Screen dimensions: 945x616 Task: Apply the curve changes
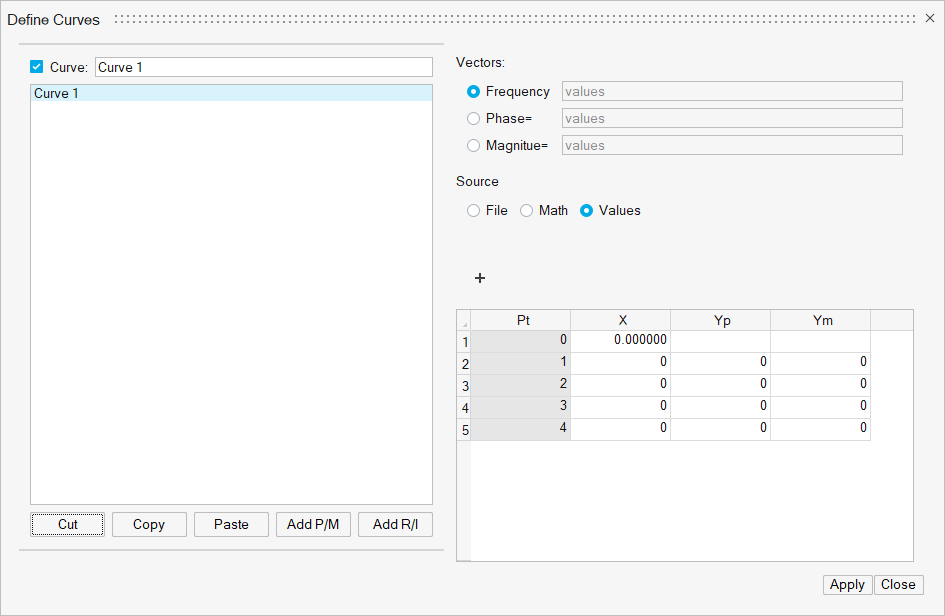click(x=847, y=585)
